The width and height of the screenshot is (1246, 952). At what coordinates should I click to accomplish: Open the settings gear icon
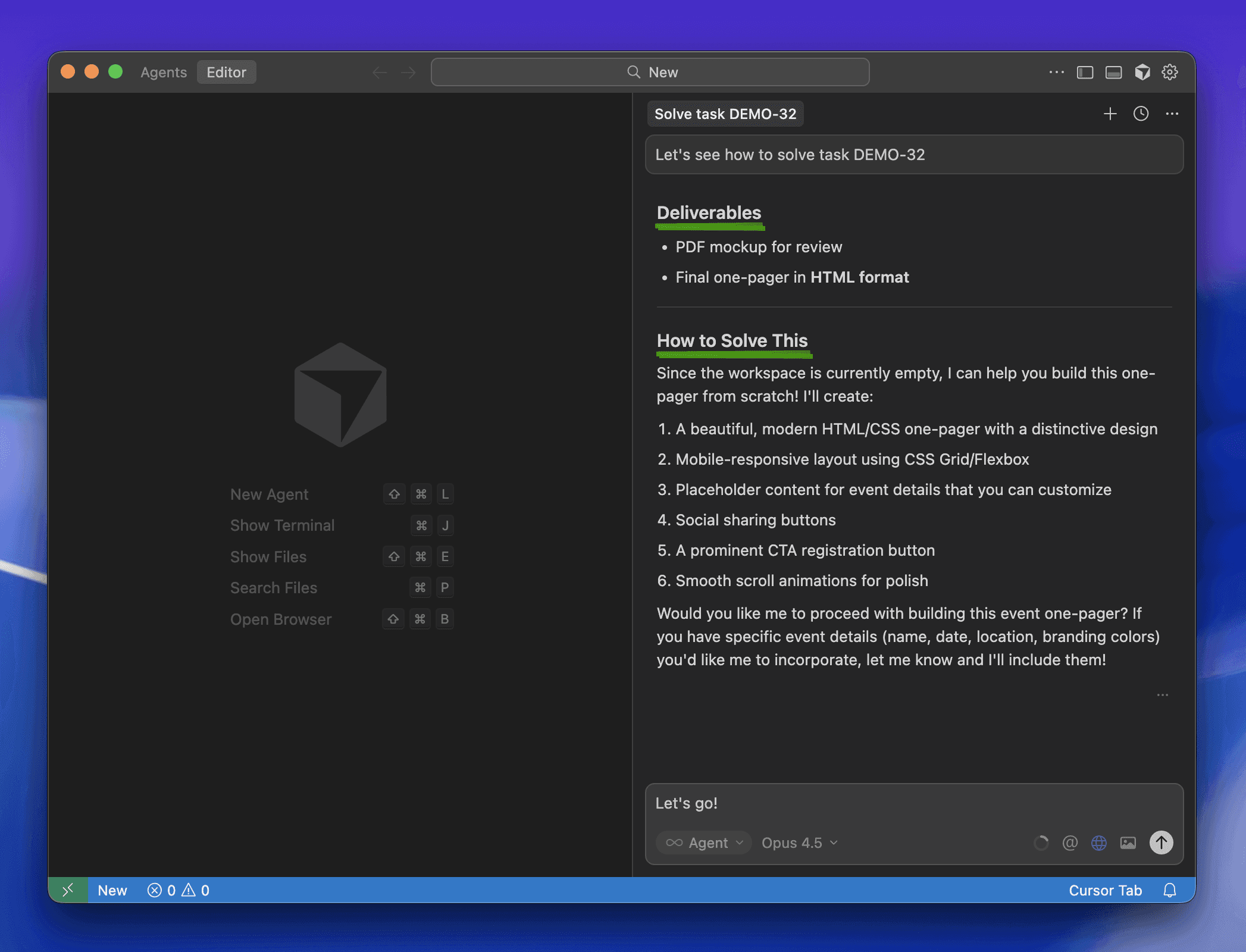pos(1170,72)
